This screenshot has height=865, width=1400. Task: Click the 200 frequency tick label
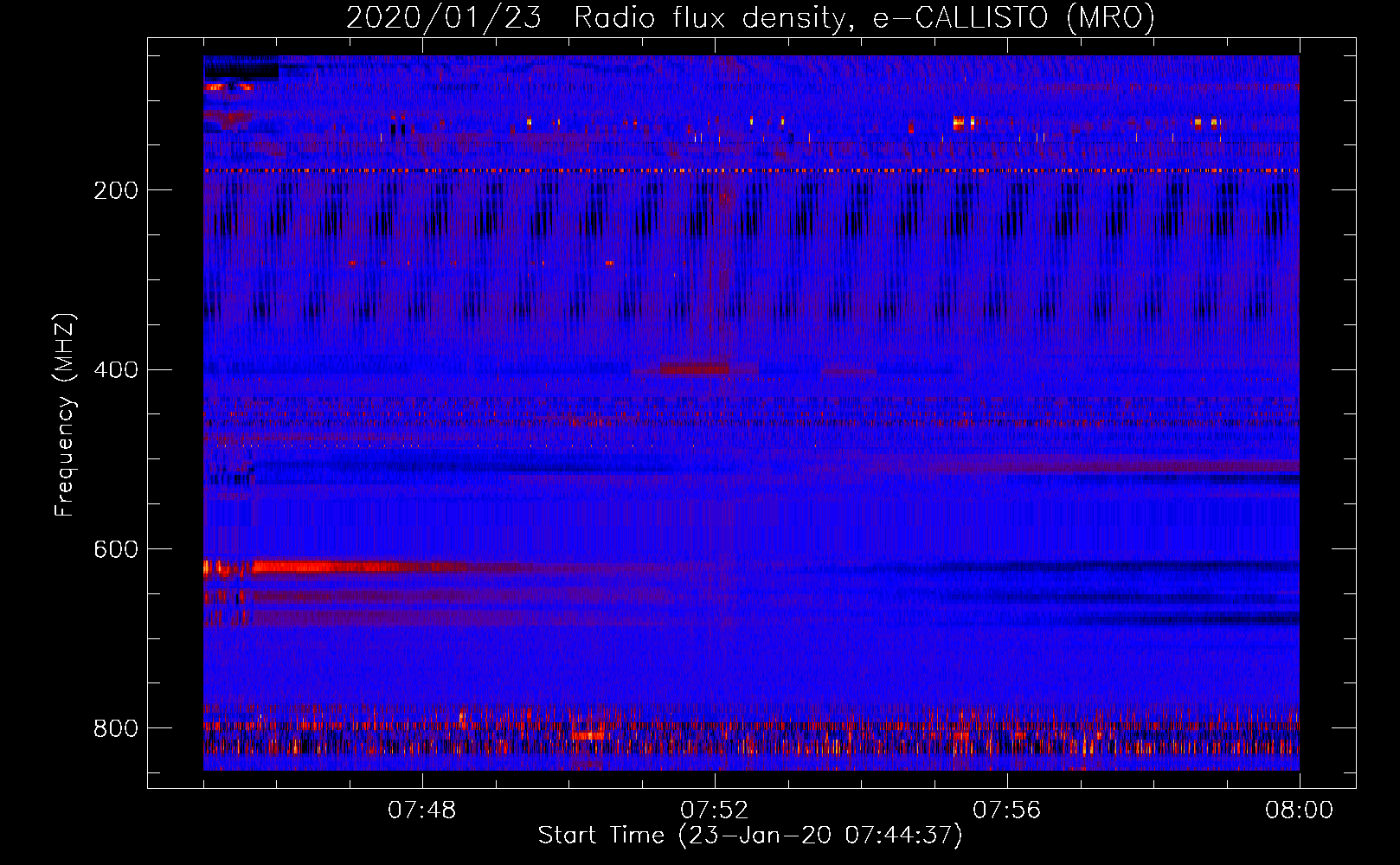(x=116, y=190)
